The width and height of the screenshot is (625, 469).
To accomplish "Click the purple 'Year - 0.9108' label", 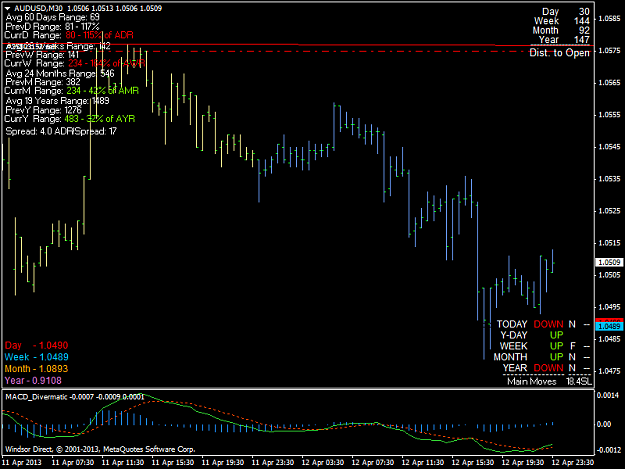I will coord(33,381).
